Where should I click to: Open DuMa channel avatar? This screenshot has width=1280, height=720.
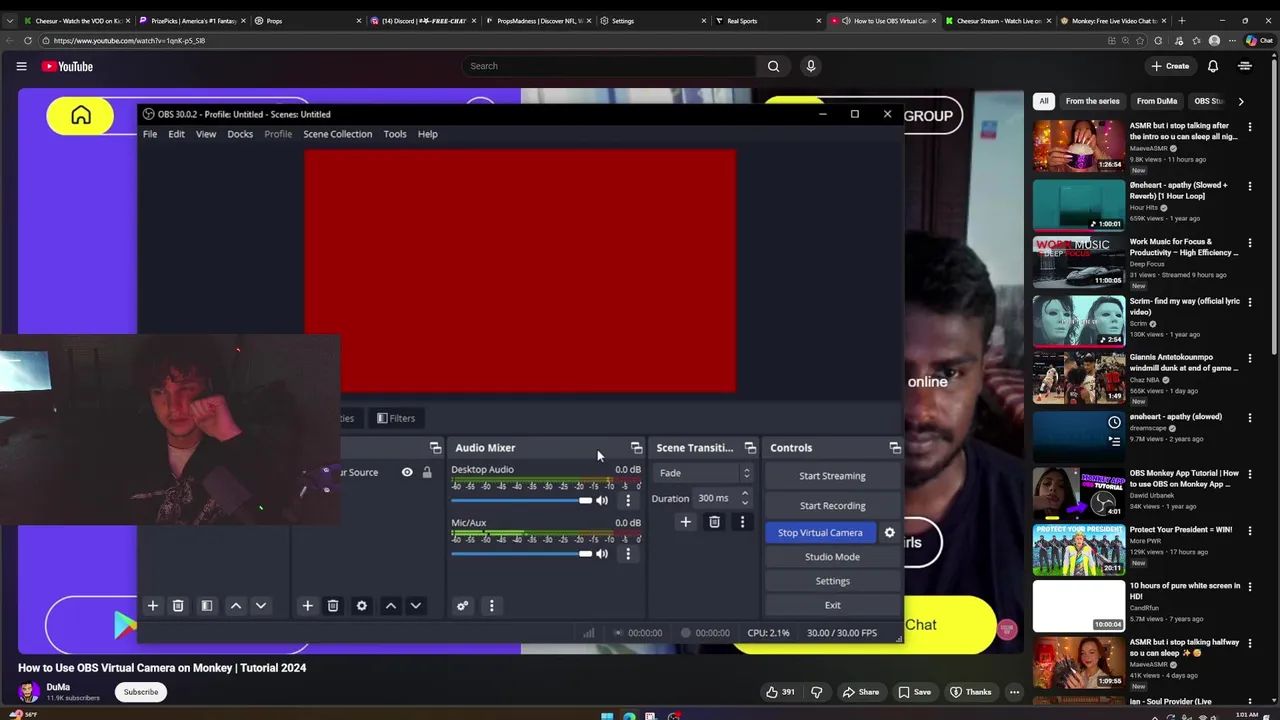point(29,691)
